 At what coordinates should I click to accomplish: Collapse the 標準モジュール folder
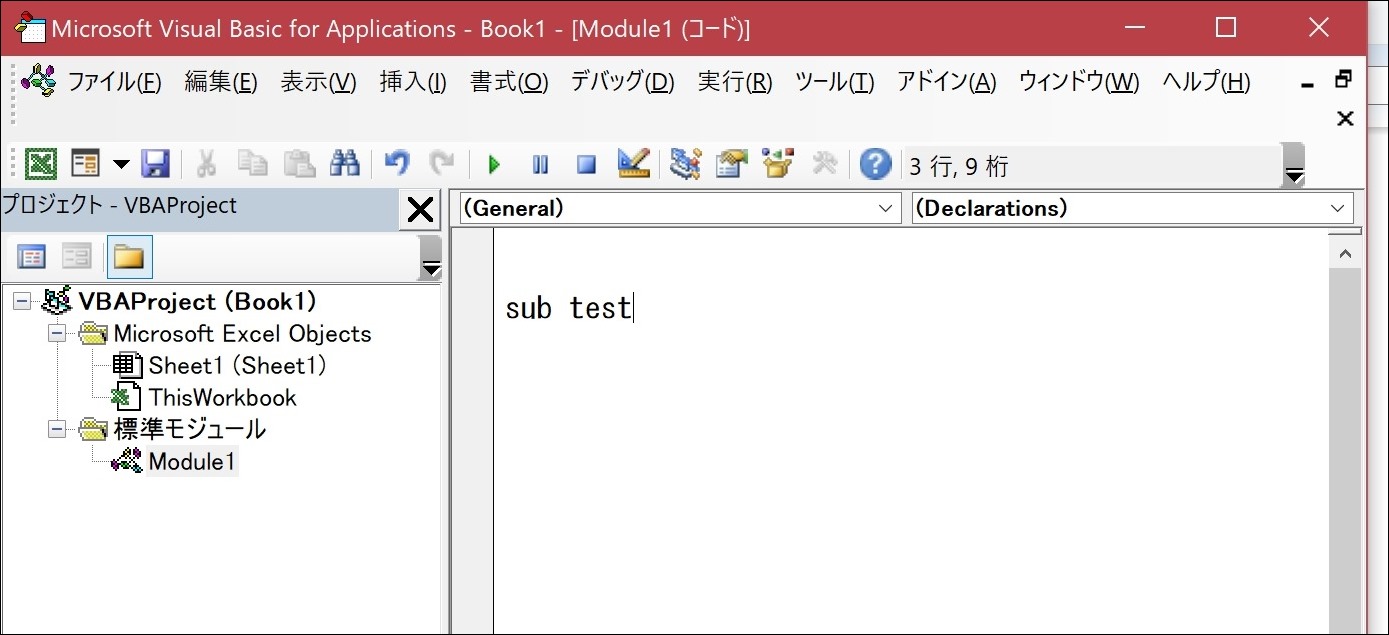click(x=58, y=430)
